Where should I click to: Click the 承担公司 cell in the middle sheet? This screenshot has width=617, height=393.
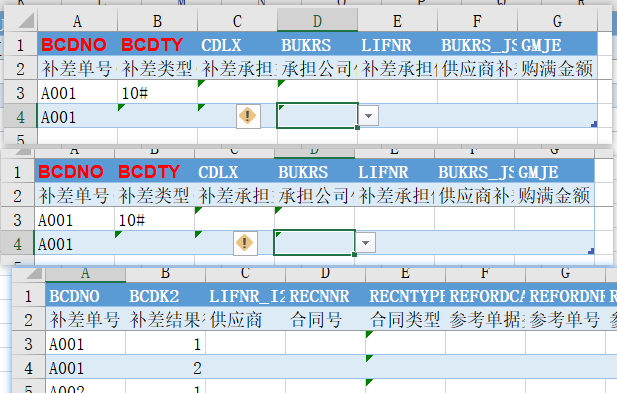tap(314, 196)
